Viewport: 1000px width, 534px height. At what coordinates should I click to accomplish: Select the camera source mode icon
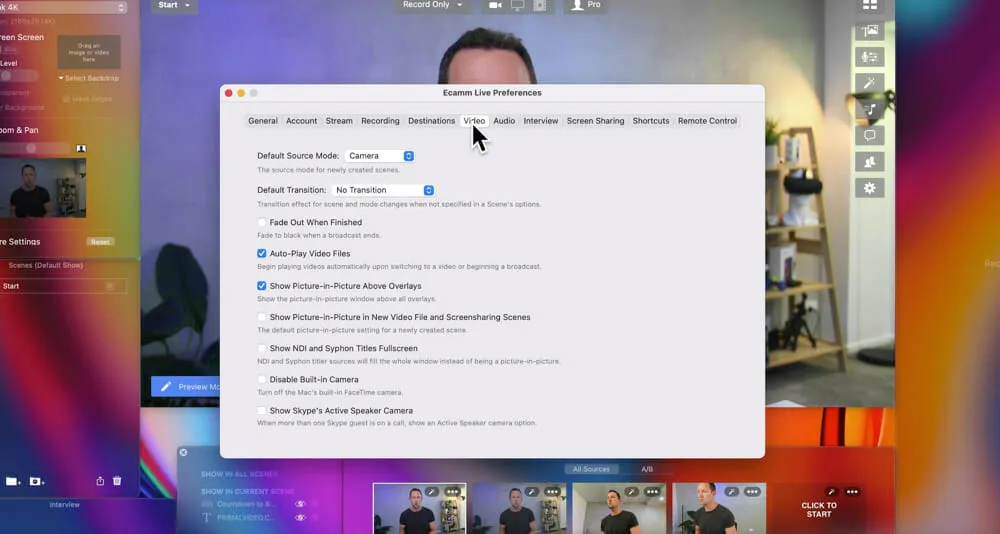[495, 5]
